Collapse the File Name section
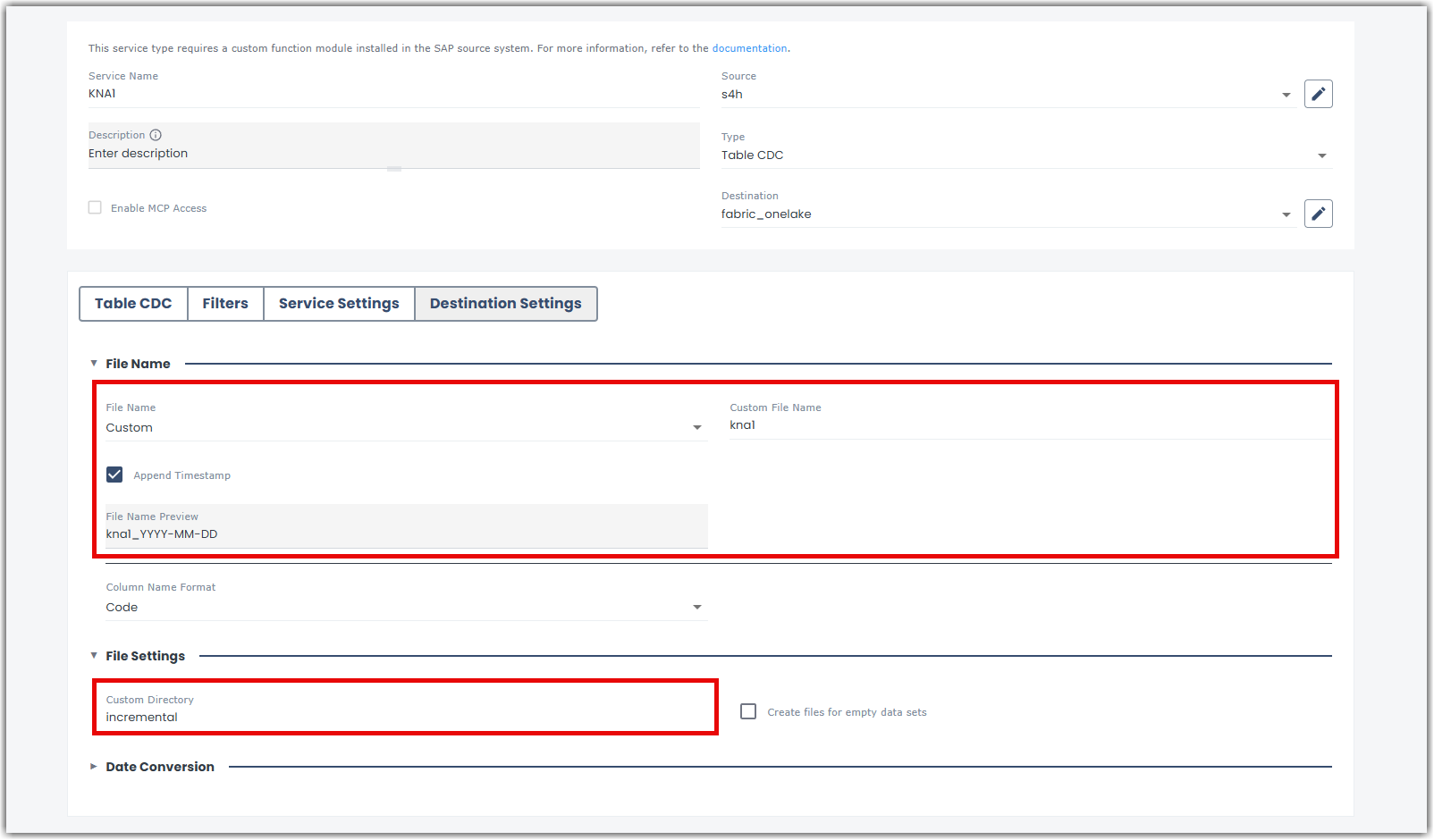1434x840 pixels. point(94,364)
